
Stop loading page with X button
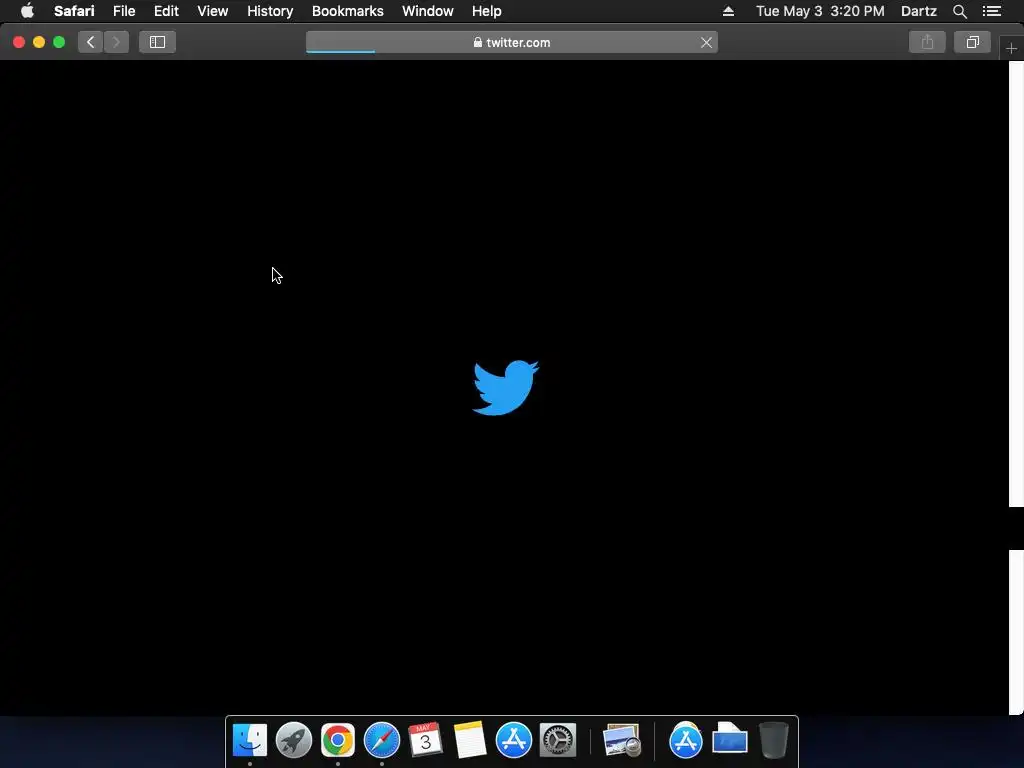706,42
